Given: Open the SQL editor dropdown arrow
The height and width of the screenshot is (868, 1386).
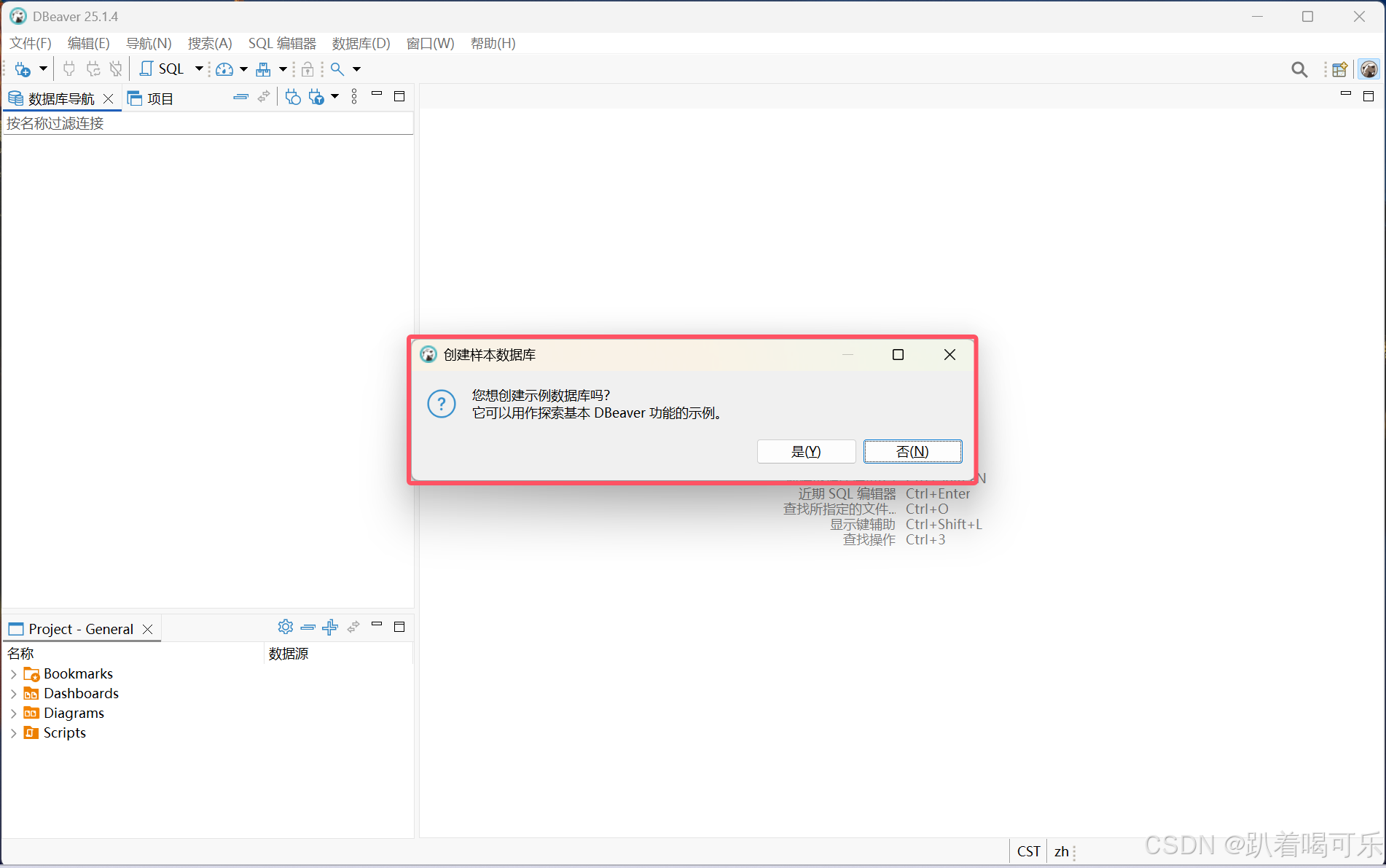Looking at the screenshot, I should [198, 69].
